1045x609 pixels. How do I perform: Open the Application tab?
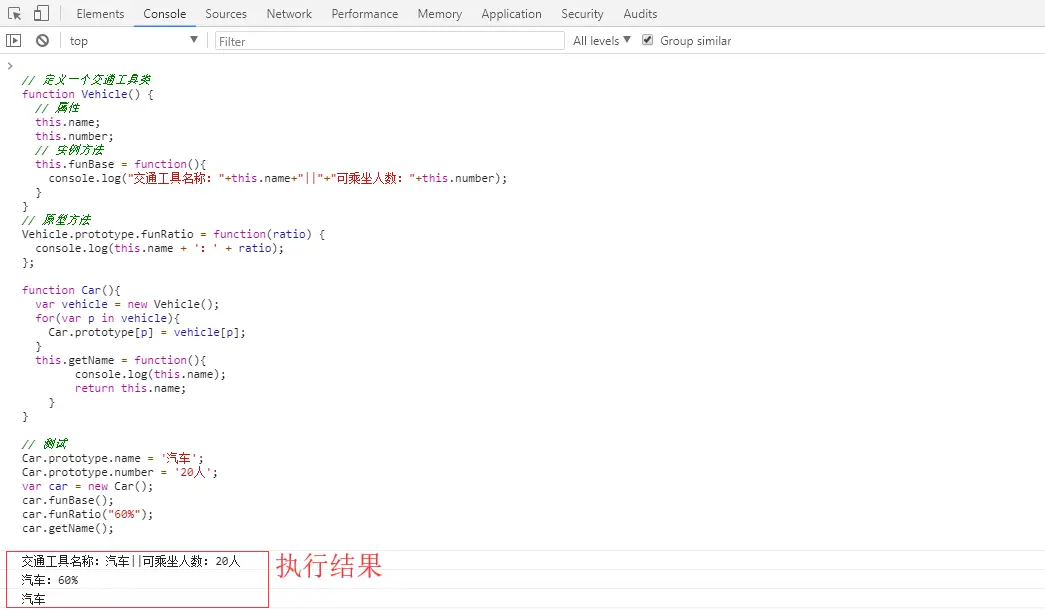[511, 13]
